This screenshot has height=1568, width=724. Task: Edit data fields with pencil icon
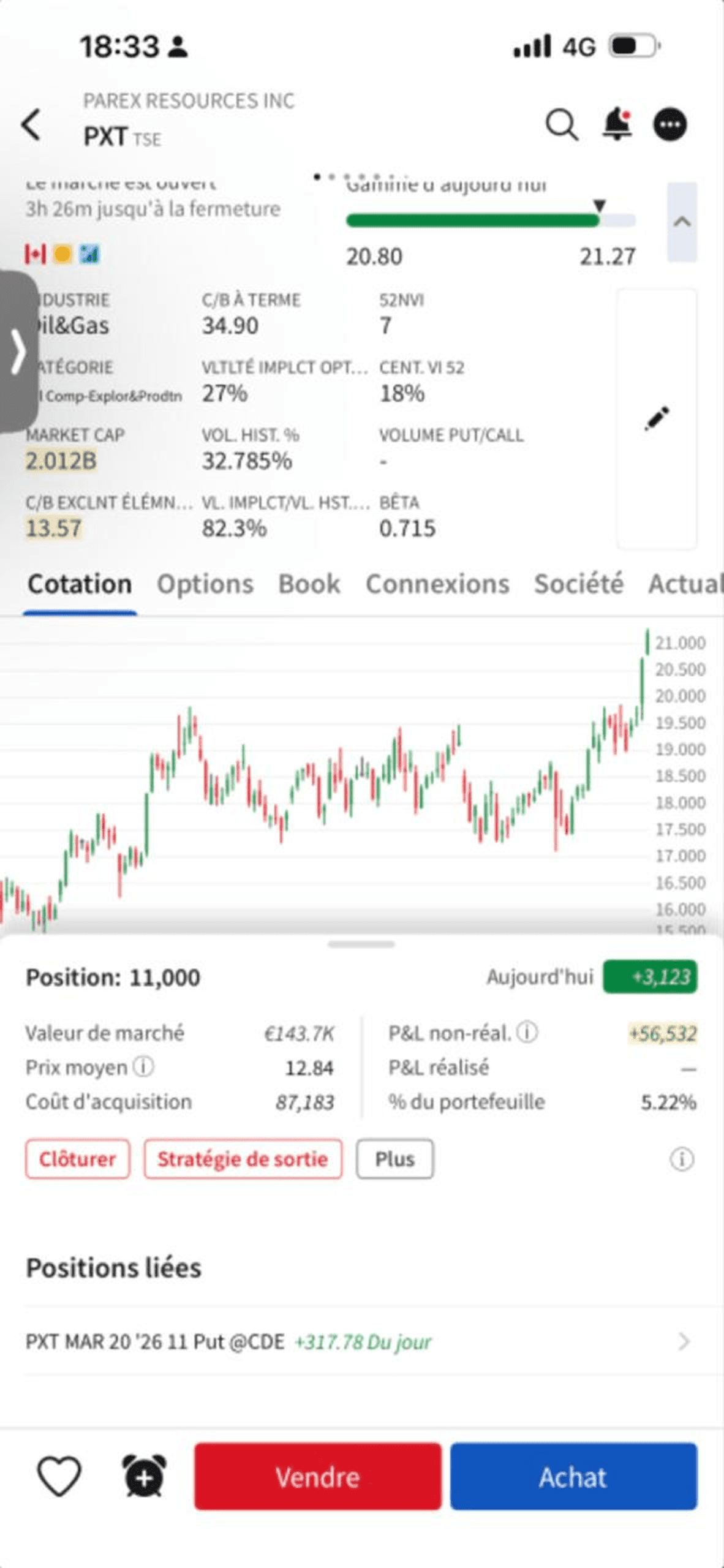pos(657,418)
